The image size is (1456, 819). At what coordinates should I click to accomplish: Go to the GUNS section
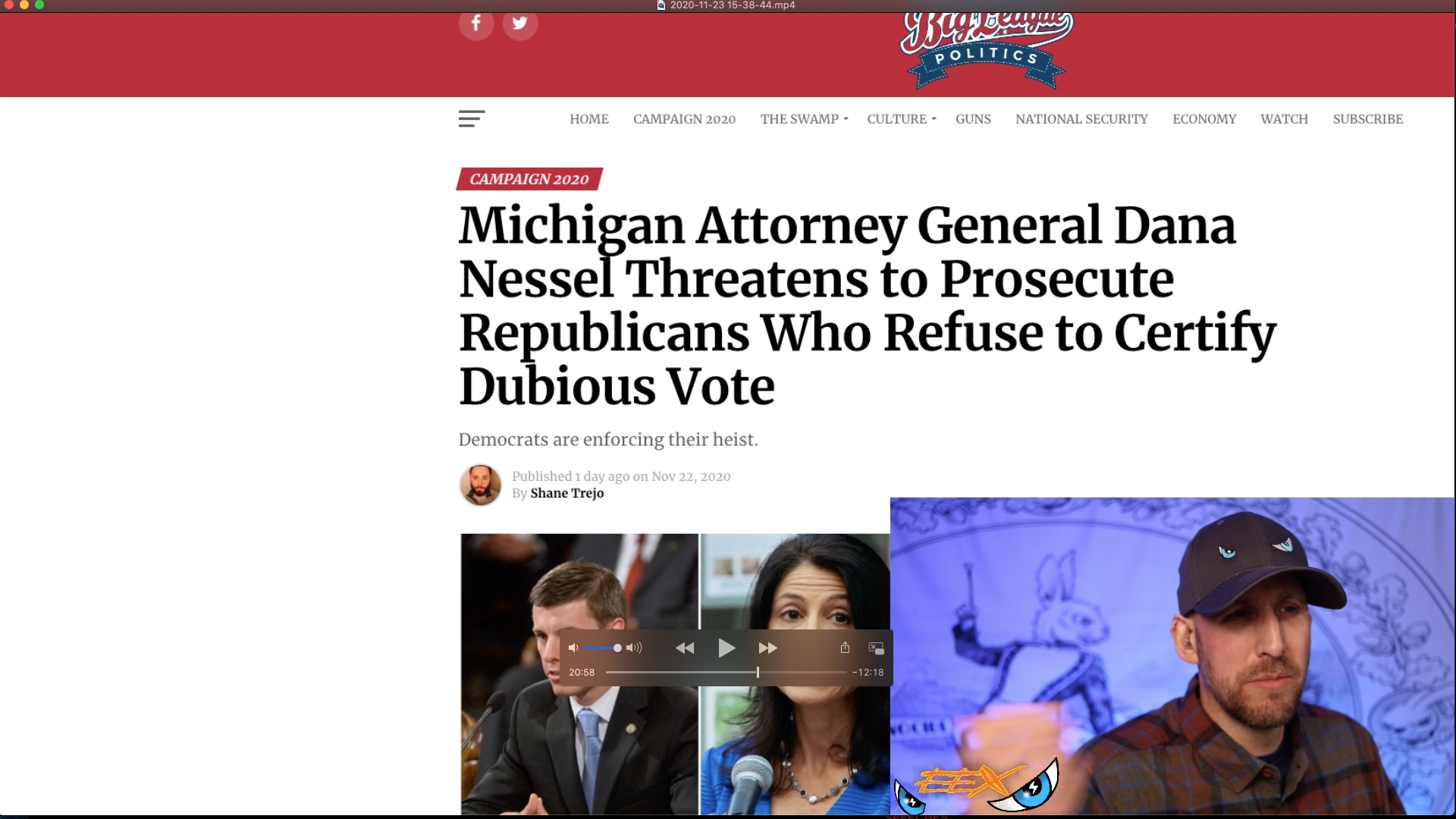973,119
